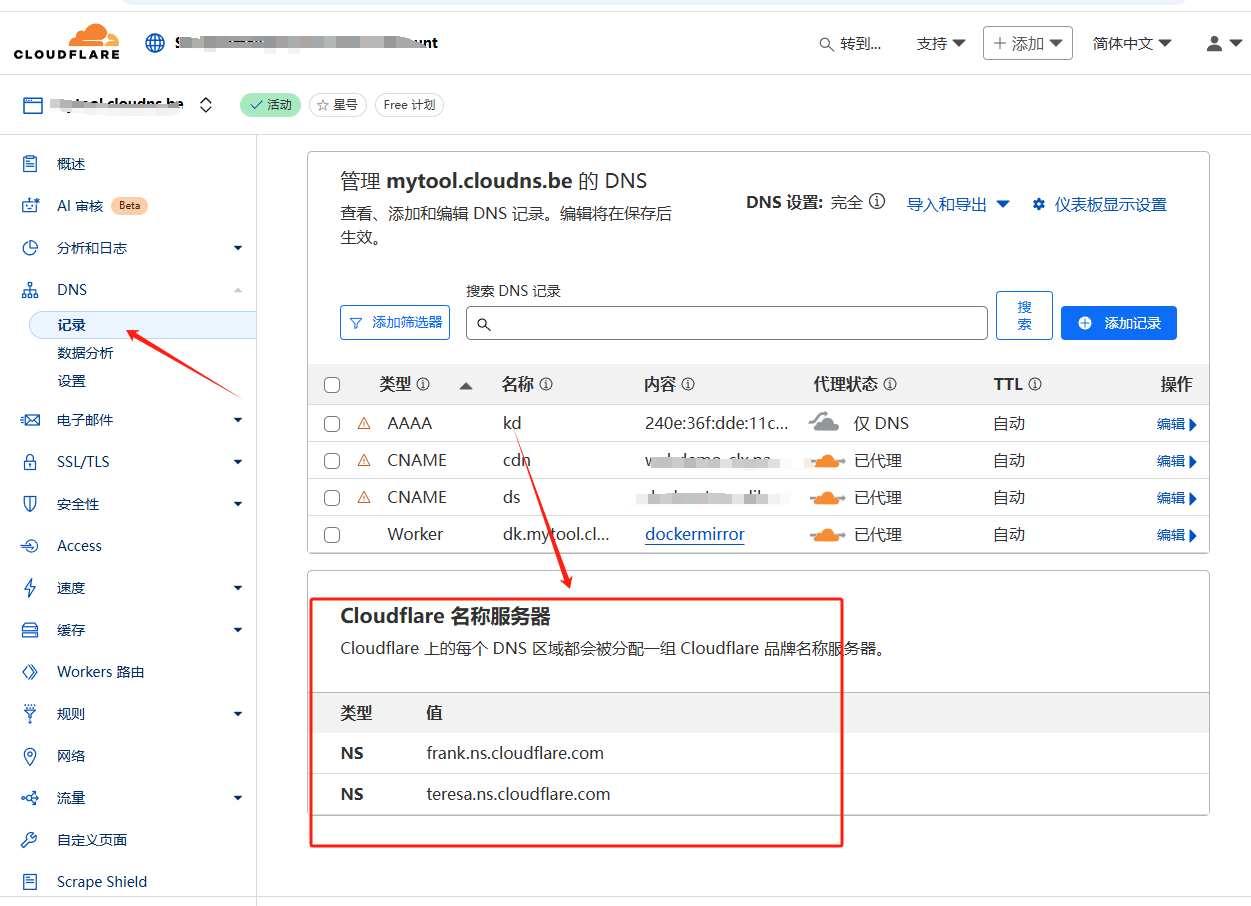Expand the SSL/TLS sidebar section
The width and height of the screenshot is (1251, 906).
point(238,462)
